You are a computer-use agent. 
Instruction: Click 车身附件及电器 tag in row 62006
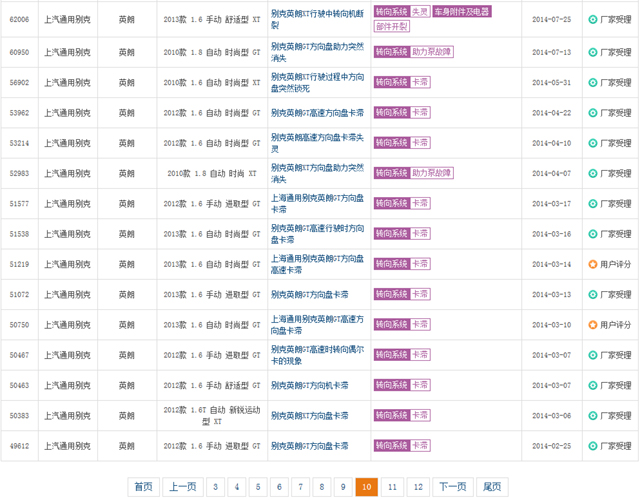462,12
